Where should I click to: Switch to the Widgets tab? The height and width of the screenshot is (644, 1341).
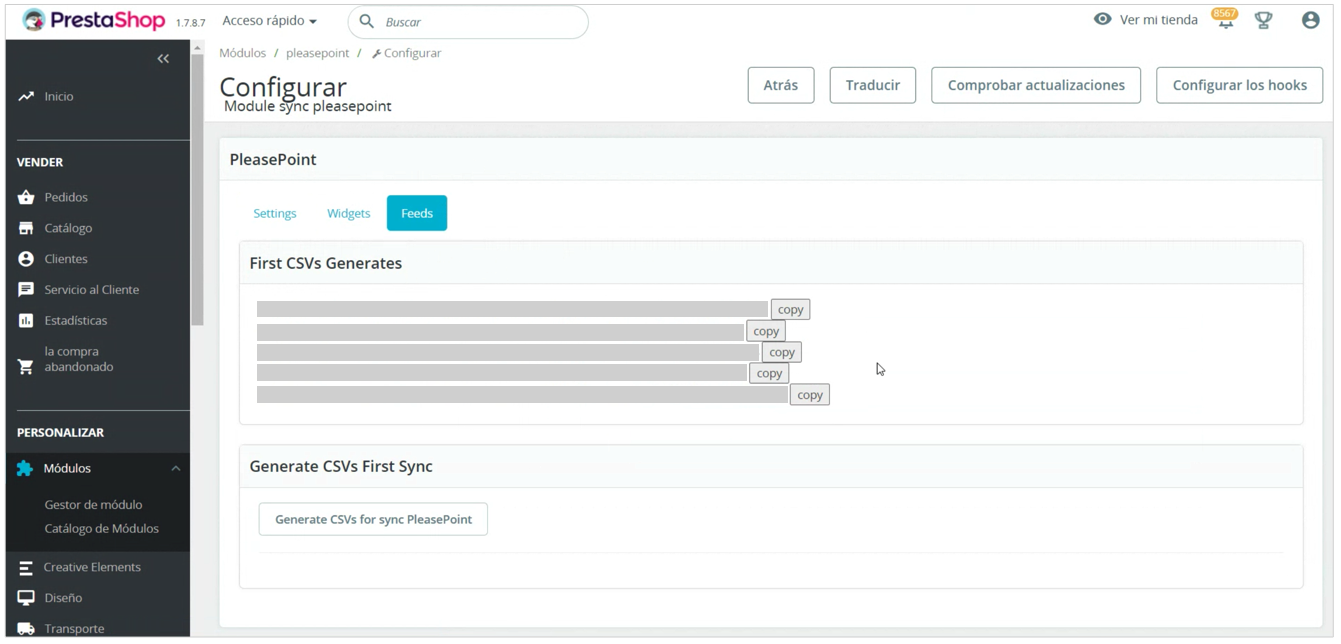(348, 214)
